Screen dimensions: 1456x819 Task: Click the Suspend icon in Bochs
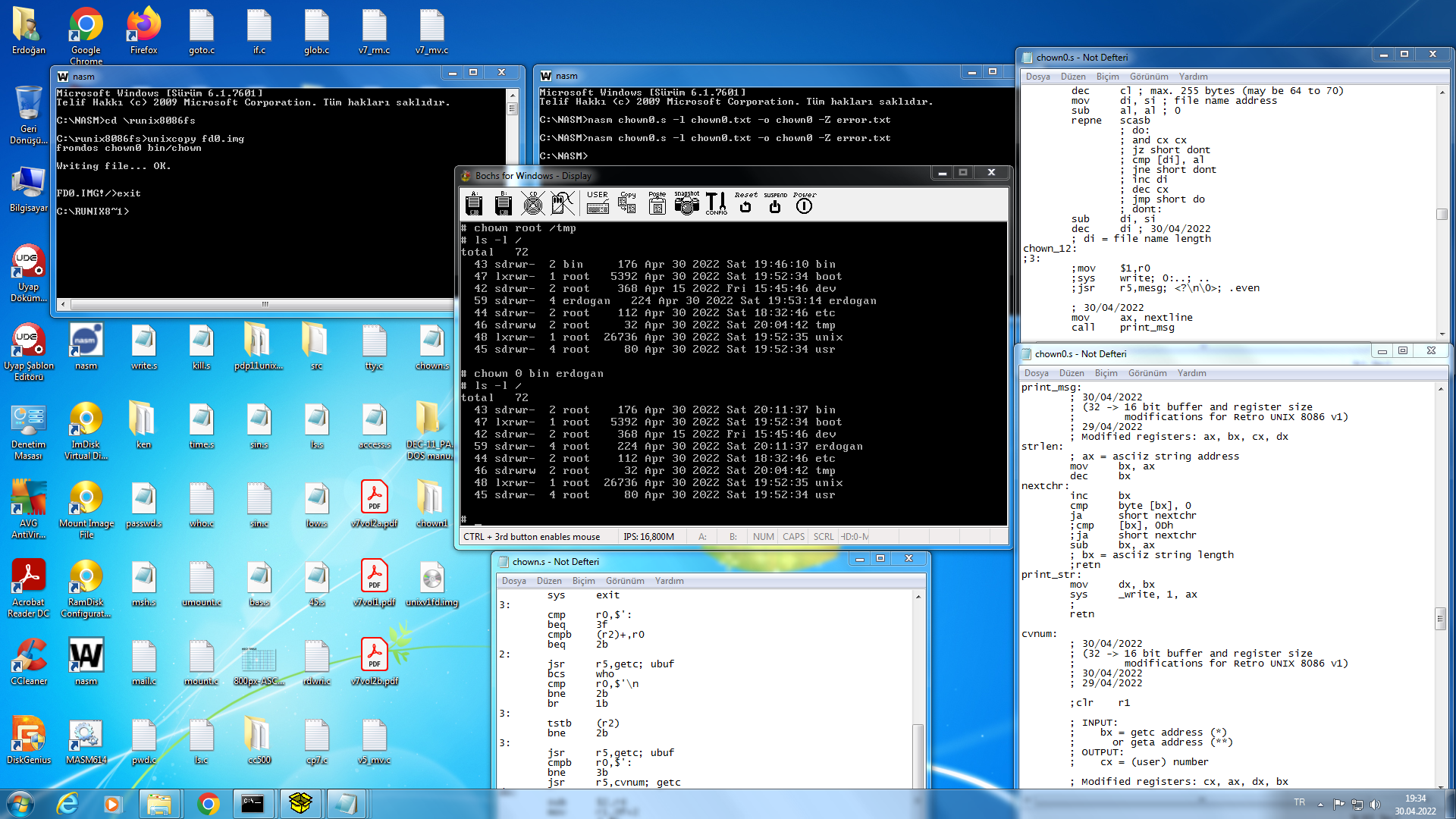click(x=775, y=203)
